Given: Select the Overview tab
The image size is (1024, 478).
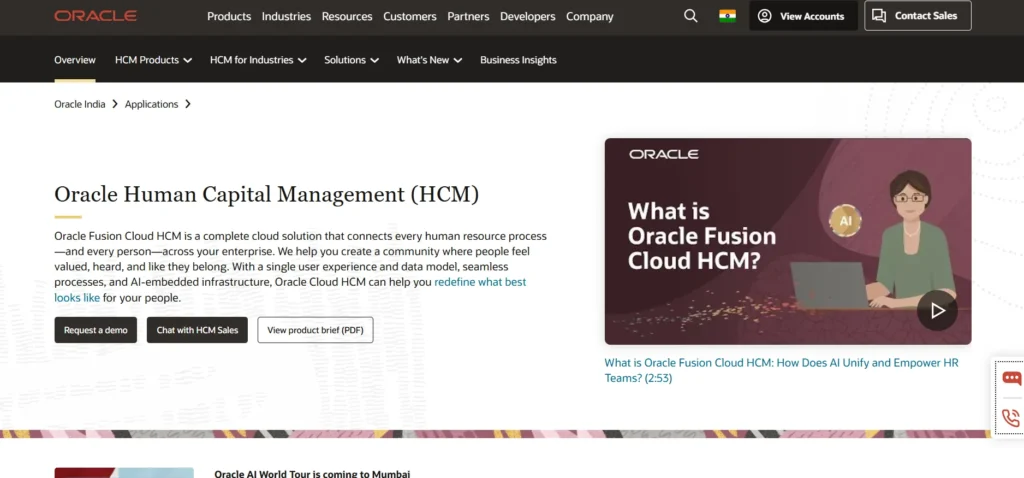Looking at the screenshot, I should click(x=74, y=60).
